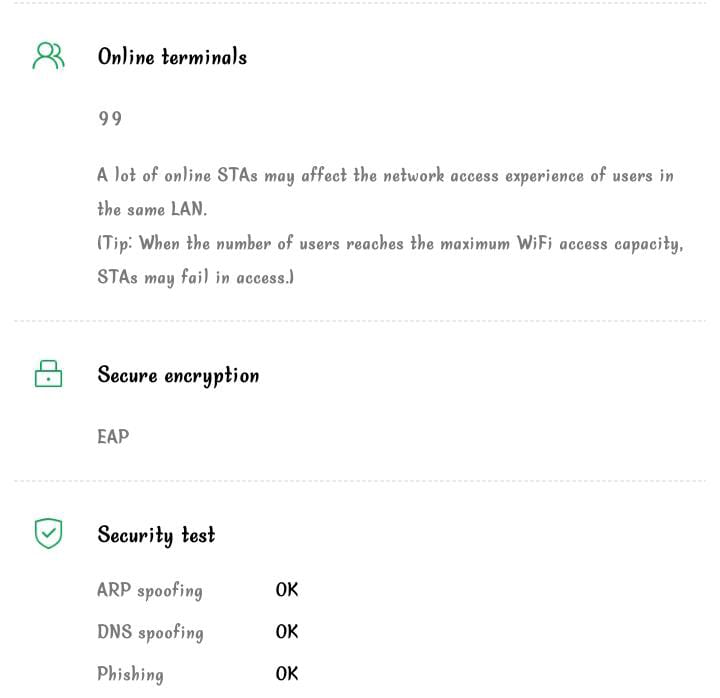The width and height of the screenshot is (720, 698).
Task: Open the Secure encryption section heading
Action: (x=178, y=375)
